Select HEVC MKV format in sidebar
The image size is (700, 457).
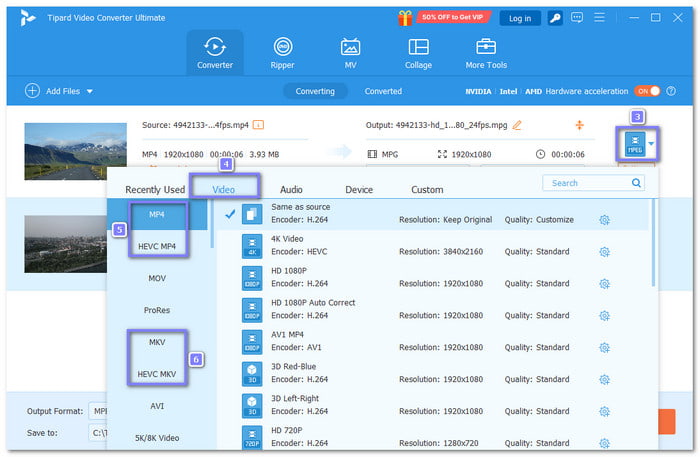point(157,374)
